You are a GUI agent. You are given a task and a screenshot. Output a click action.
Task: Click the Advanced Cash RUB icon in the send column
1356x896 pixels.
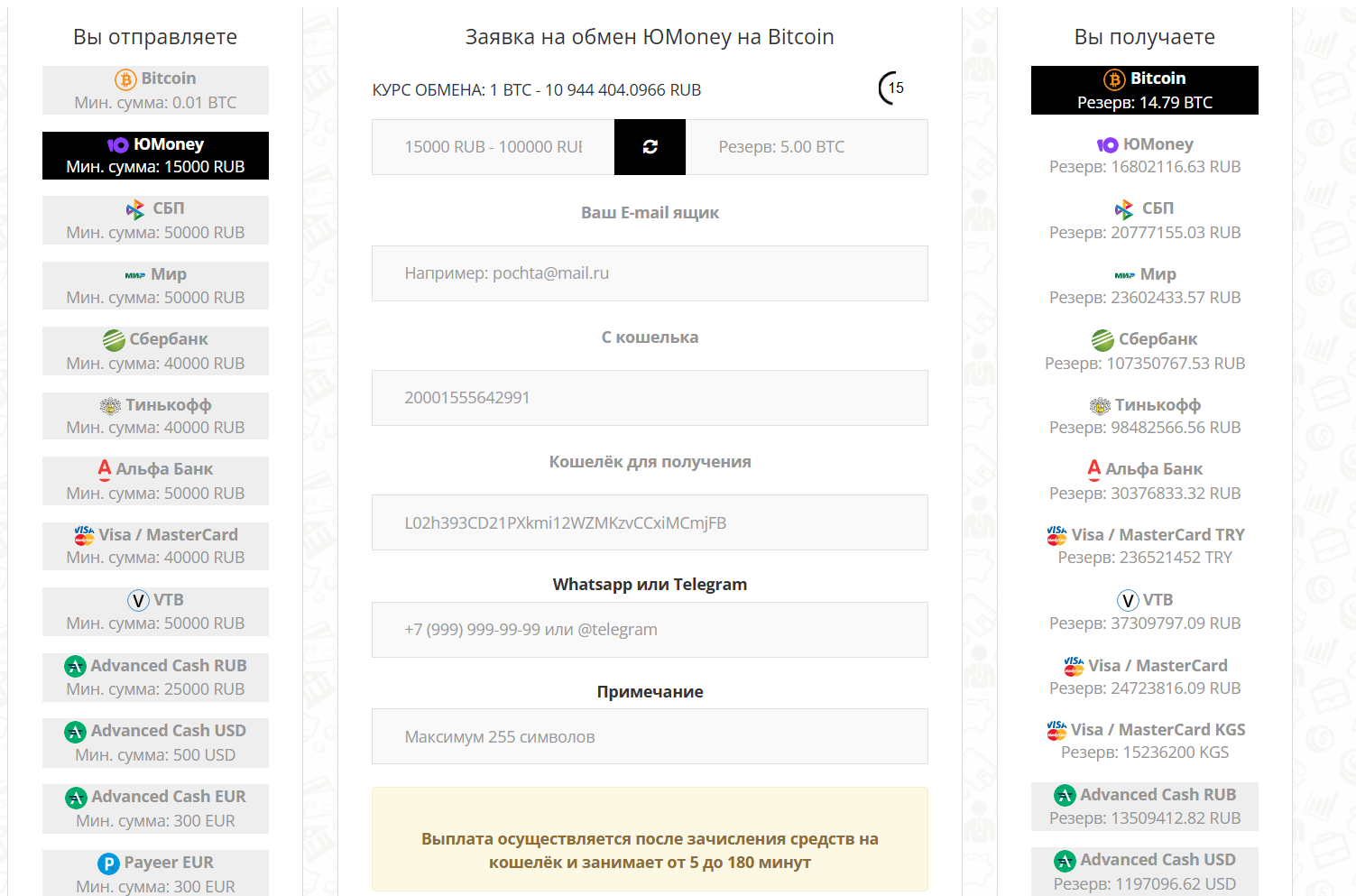76,667
